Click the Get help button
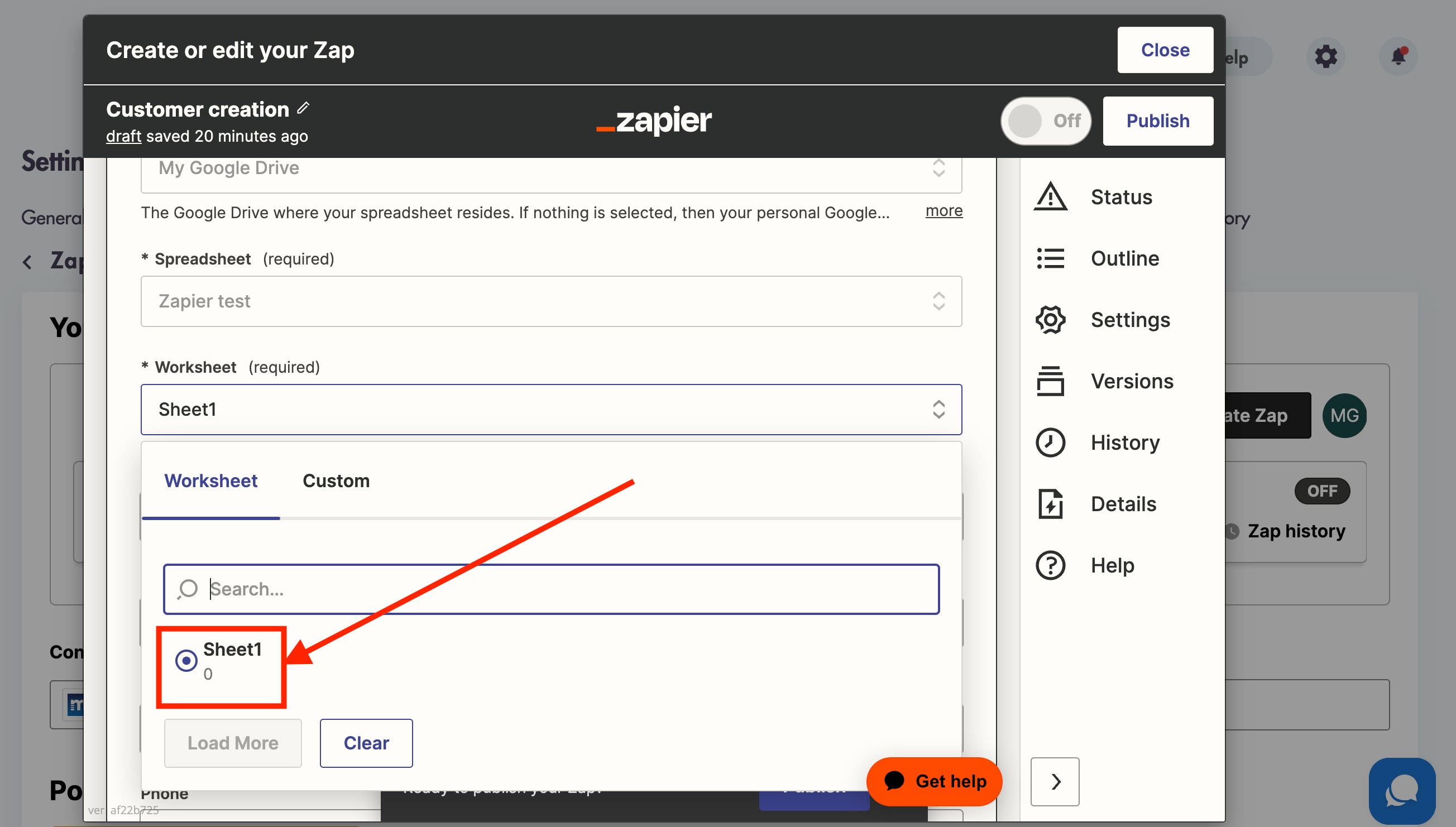The height and width of the screenshot is (827, 1456). click(934, 782)
